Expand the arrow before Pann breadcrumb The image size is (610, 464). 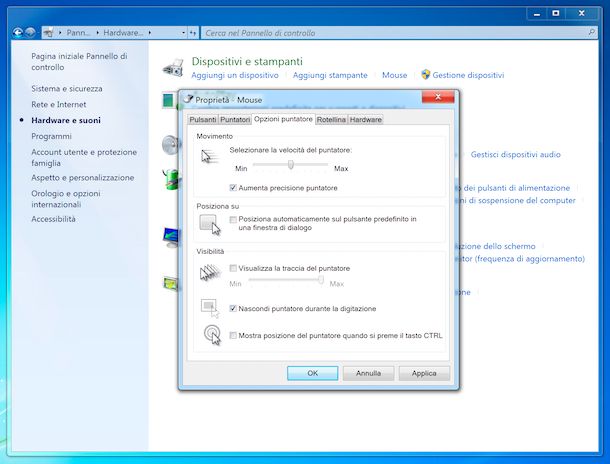60,33
